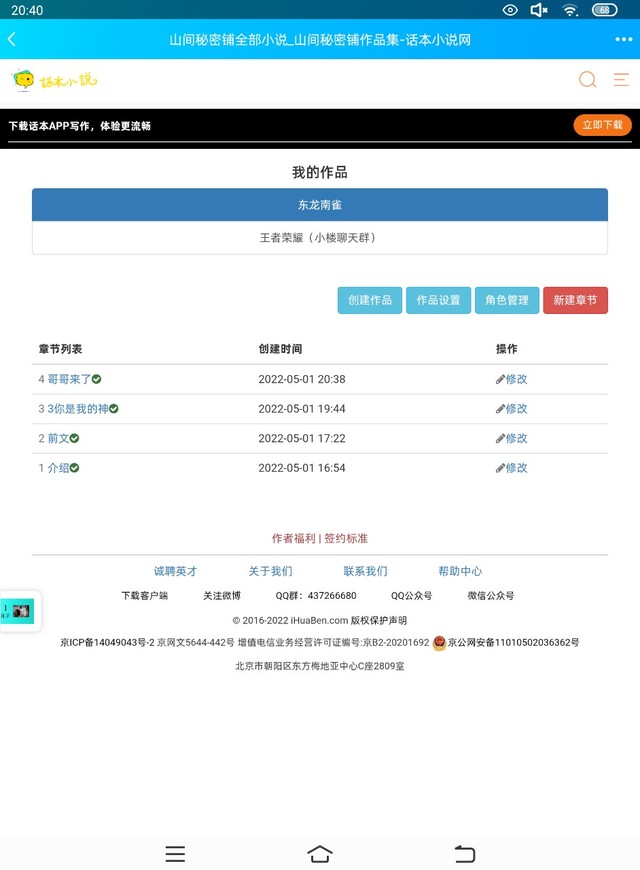
Task: Tap the Android recent apps icon
Action: [175, 853]
